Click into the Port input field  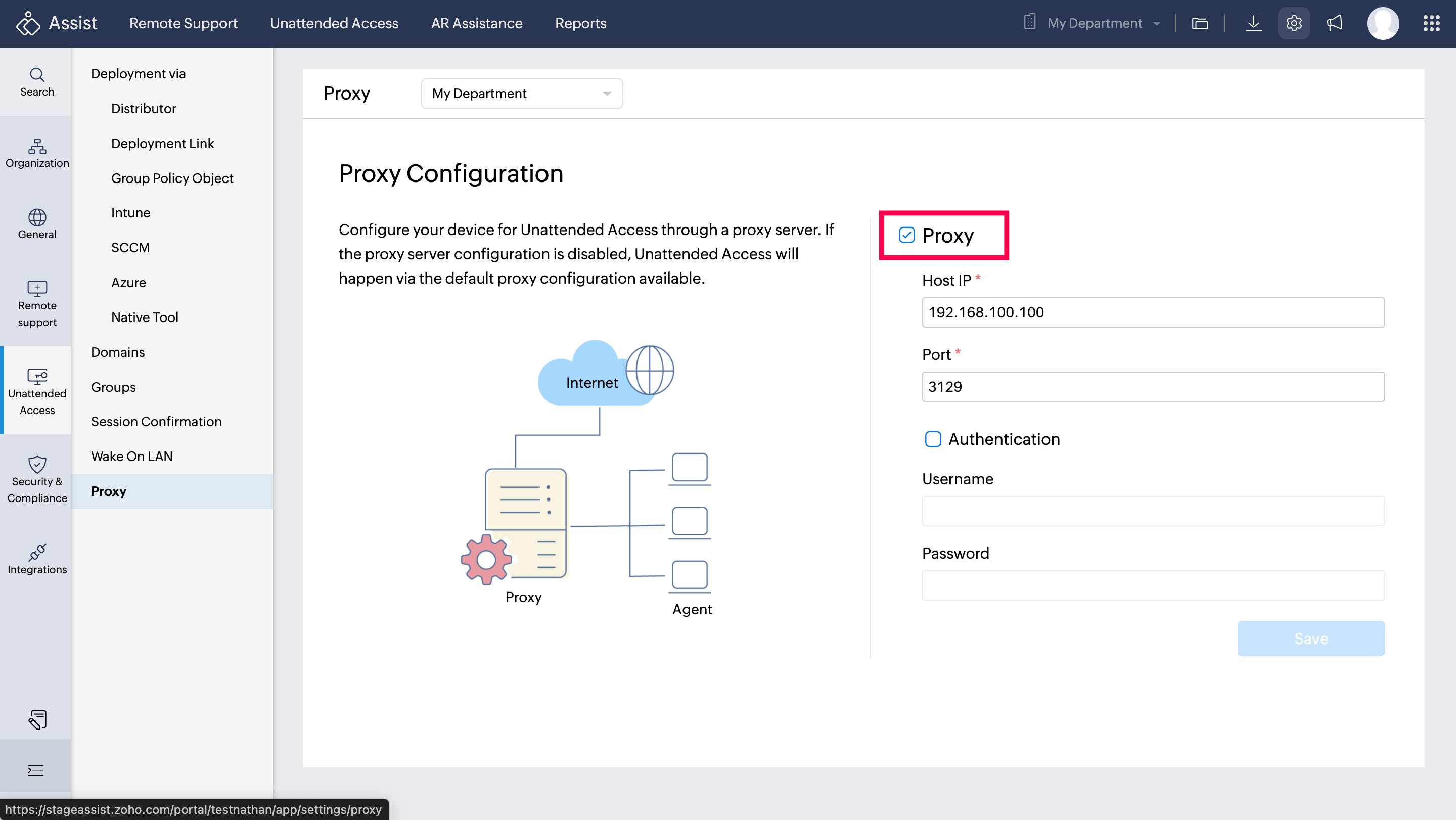tap(1153, 387)
